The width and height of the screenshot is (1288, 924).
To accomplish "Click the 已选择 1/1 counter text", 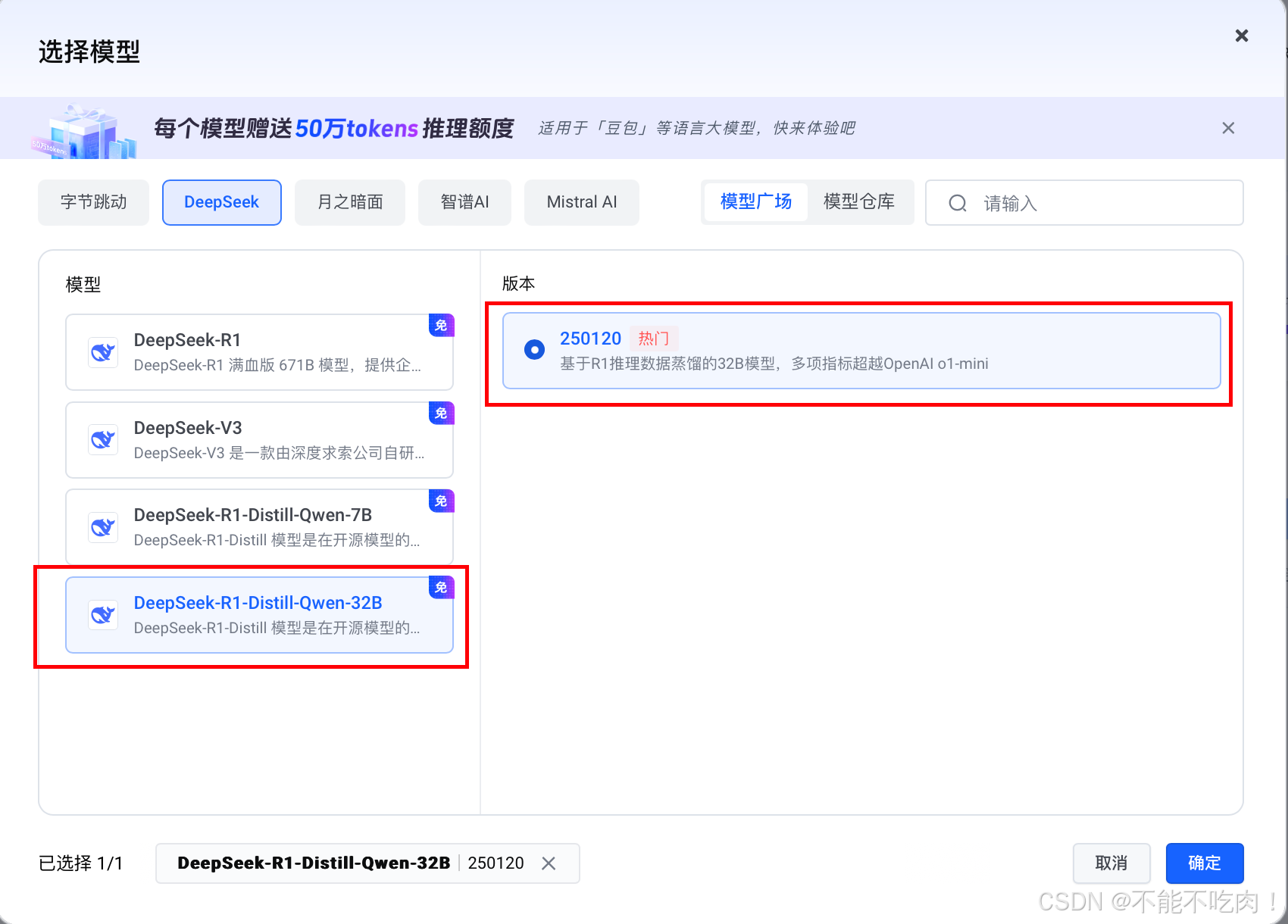I will 80,863.
